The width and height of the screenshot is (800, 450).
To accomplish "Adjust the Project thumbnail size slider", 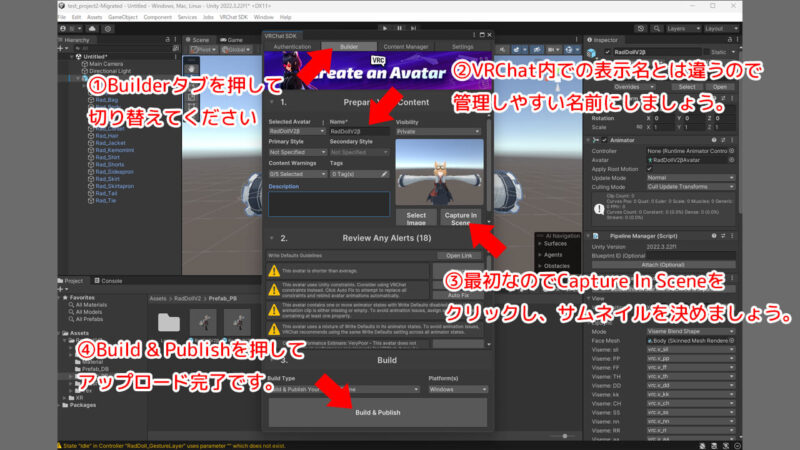I will [565, 436].
